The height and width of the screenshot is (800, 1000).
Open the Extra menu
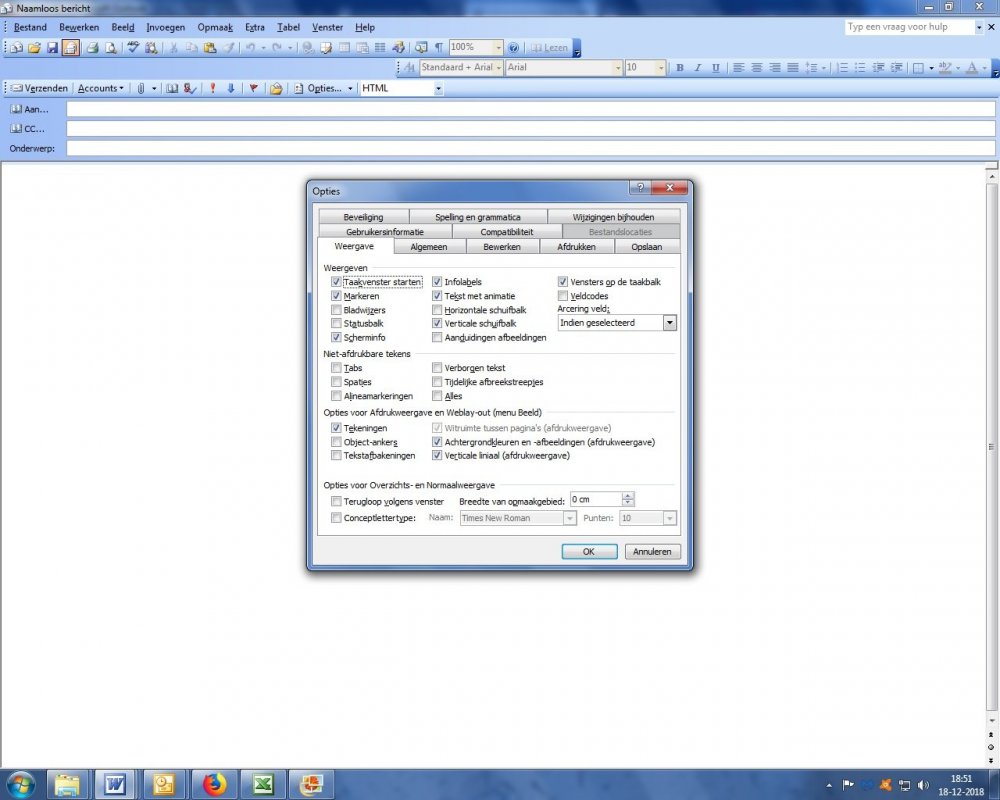(x=254, y=27)
